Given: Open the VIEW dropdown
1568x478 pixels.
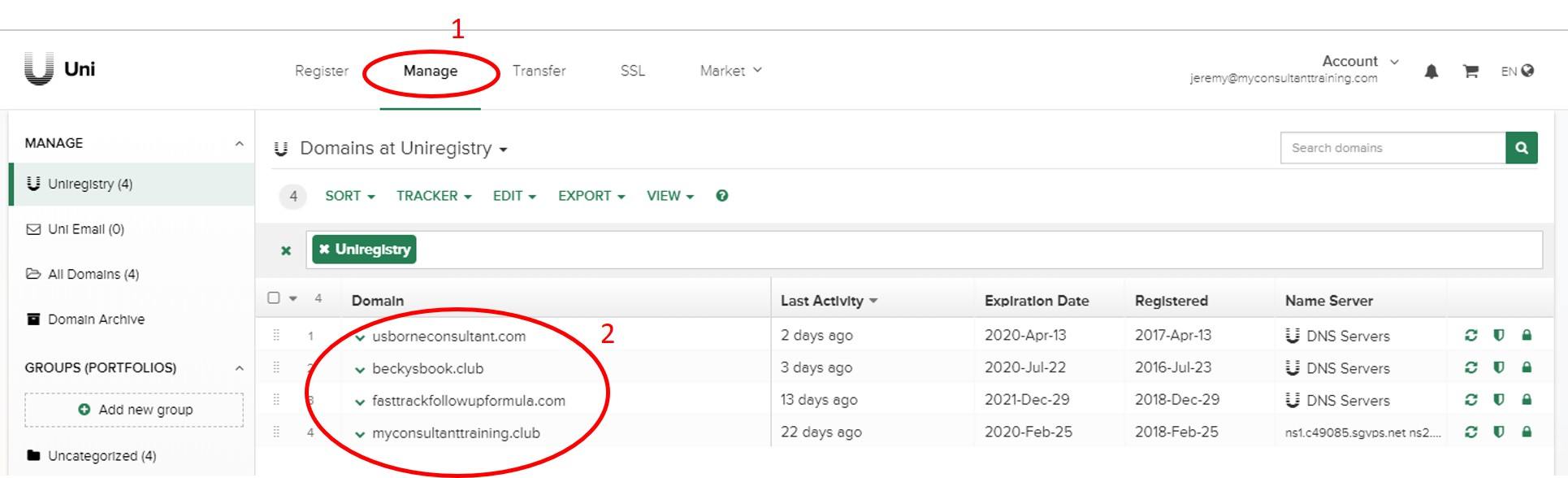Looking at the screenshot, I should [x=670, y=196].
